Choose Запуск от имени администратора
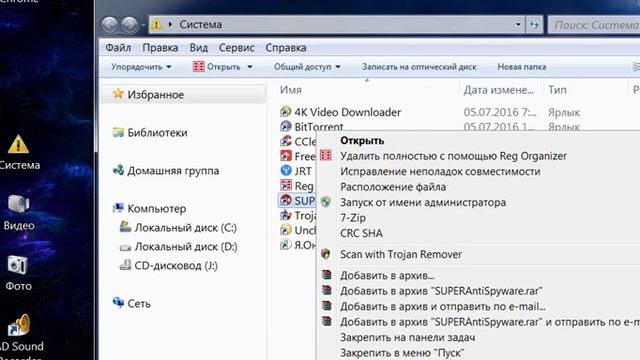The height and width of the screenshot is (360, 640). [423, 202]
